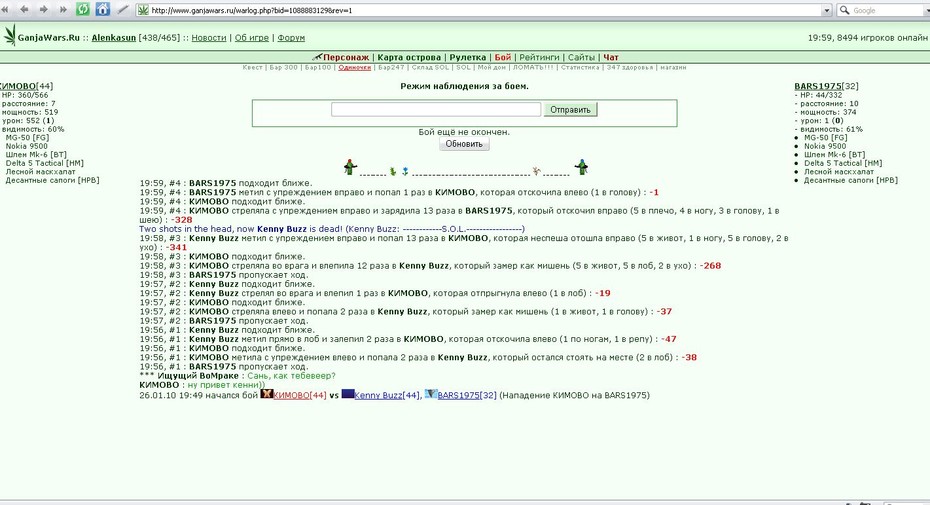
Task: Click the -341 damage value
Action: [176, 247]
